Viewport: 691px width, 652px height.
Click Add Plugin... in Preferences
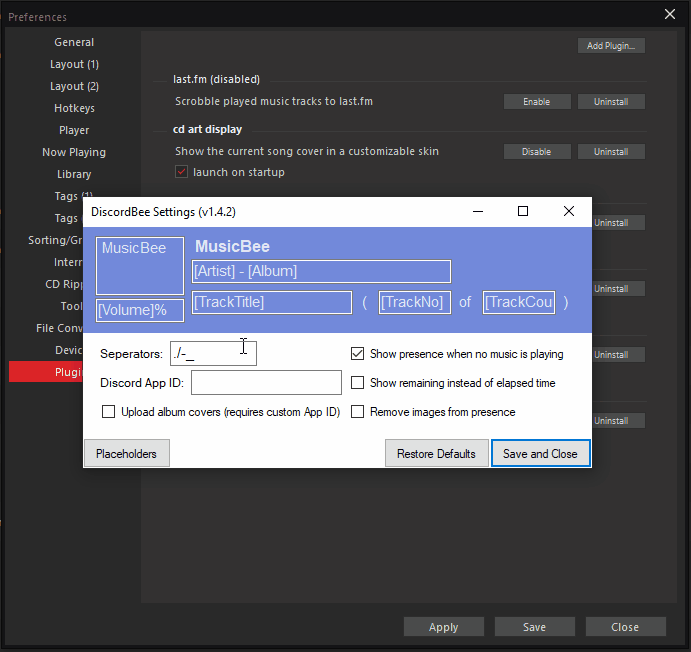click(x=611, y=46)
